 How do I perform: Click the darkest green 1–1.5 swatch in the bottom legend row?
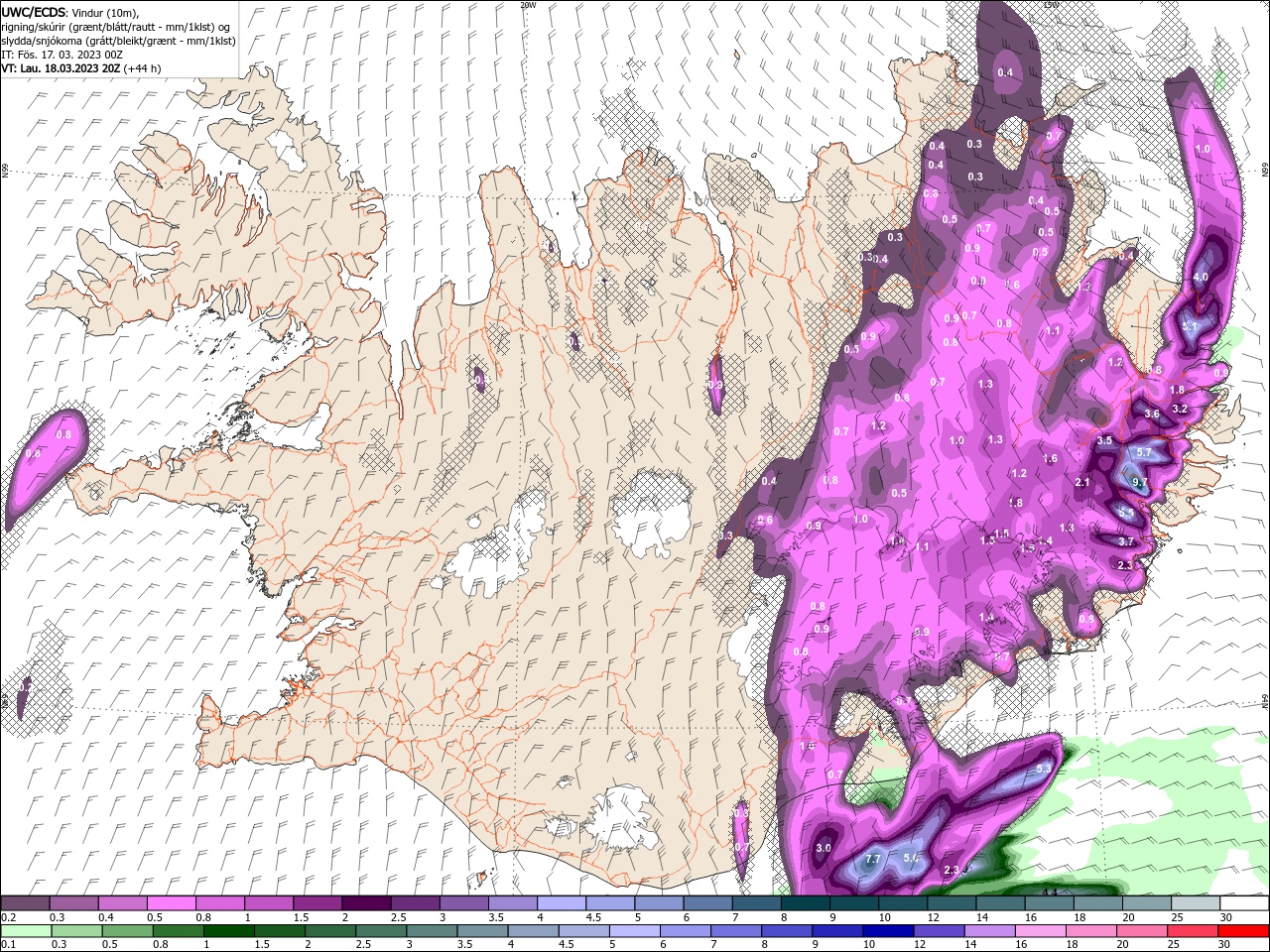coord(228,931)
